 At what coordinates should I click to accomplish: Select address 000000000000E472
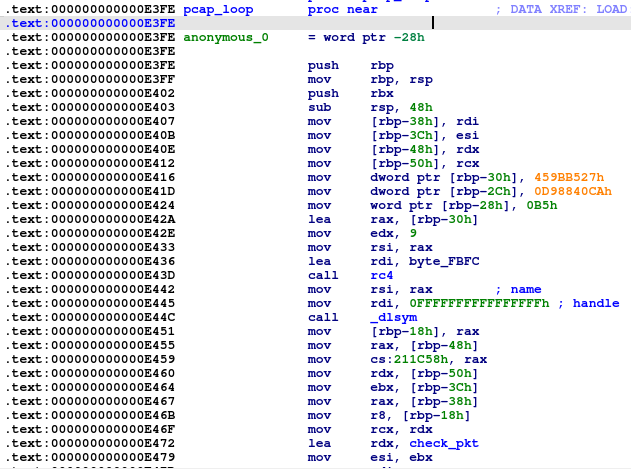tap(113, 443)
